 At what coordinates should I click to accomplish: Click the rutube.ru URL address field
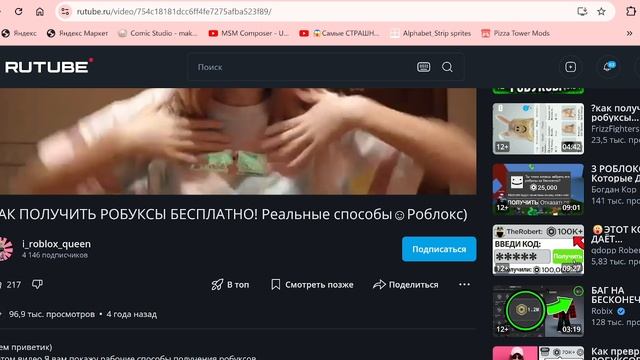coord(174,11)
